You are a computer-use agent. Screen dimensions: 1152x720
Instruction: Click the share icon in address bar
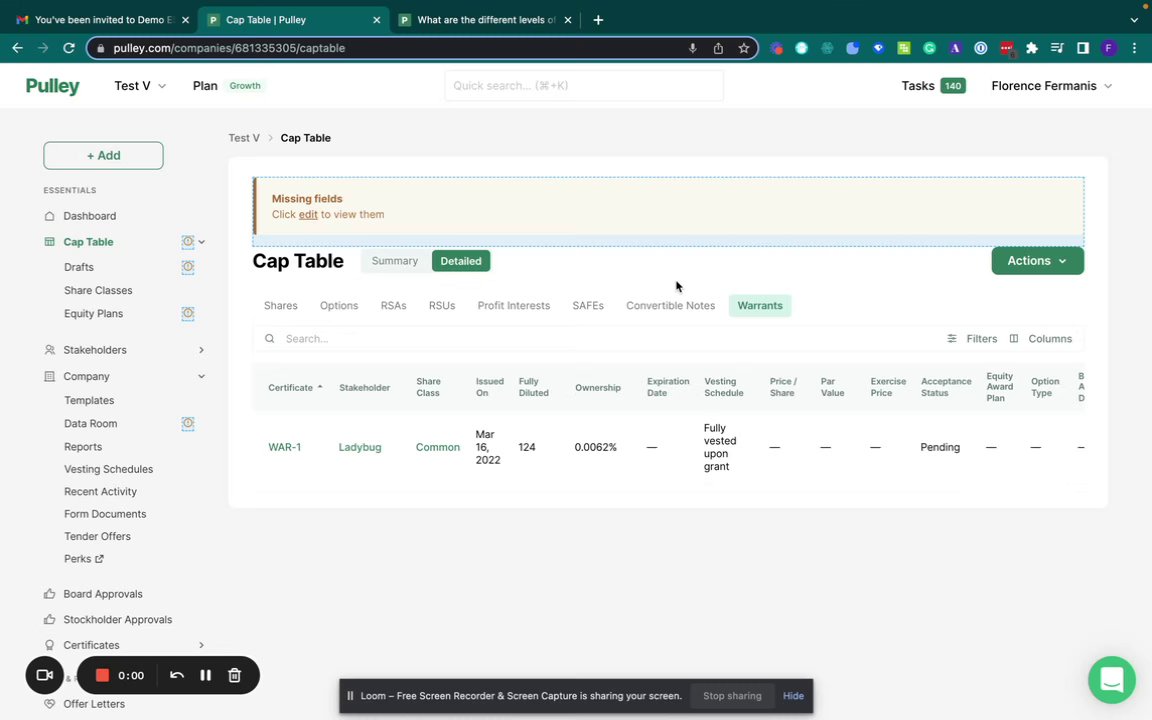coord(718,48)
